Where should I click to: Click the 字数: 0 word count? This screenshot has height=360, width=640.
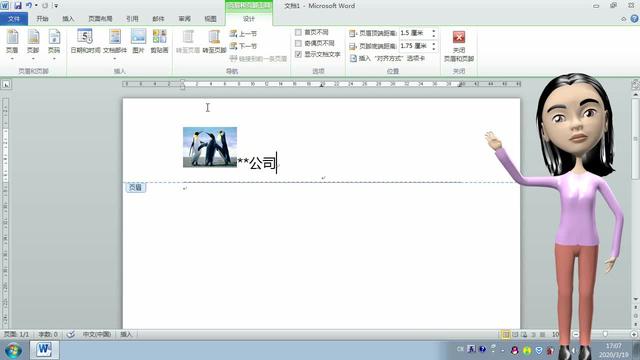48,334
